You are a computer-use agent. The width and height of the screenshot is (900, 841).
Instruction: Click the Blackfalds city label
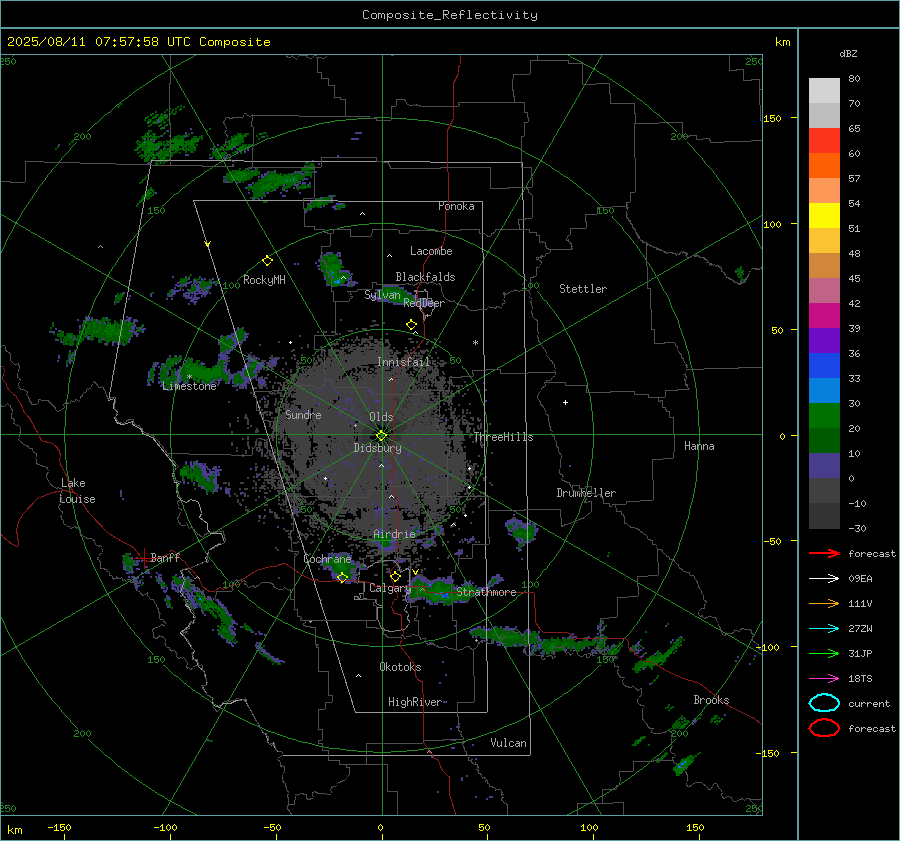coord(425,277)
